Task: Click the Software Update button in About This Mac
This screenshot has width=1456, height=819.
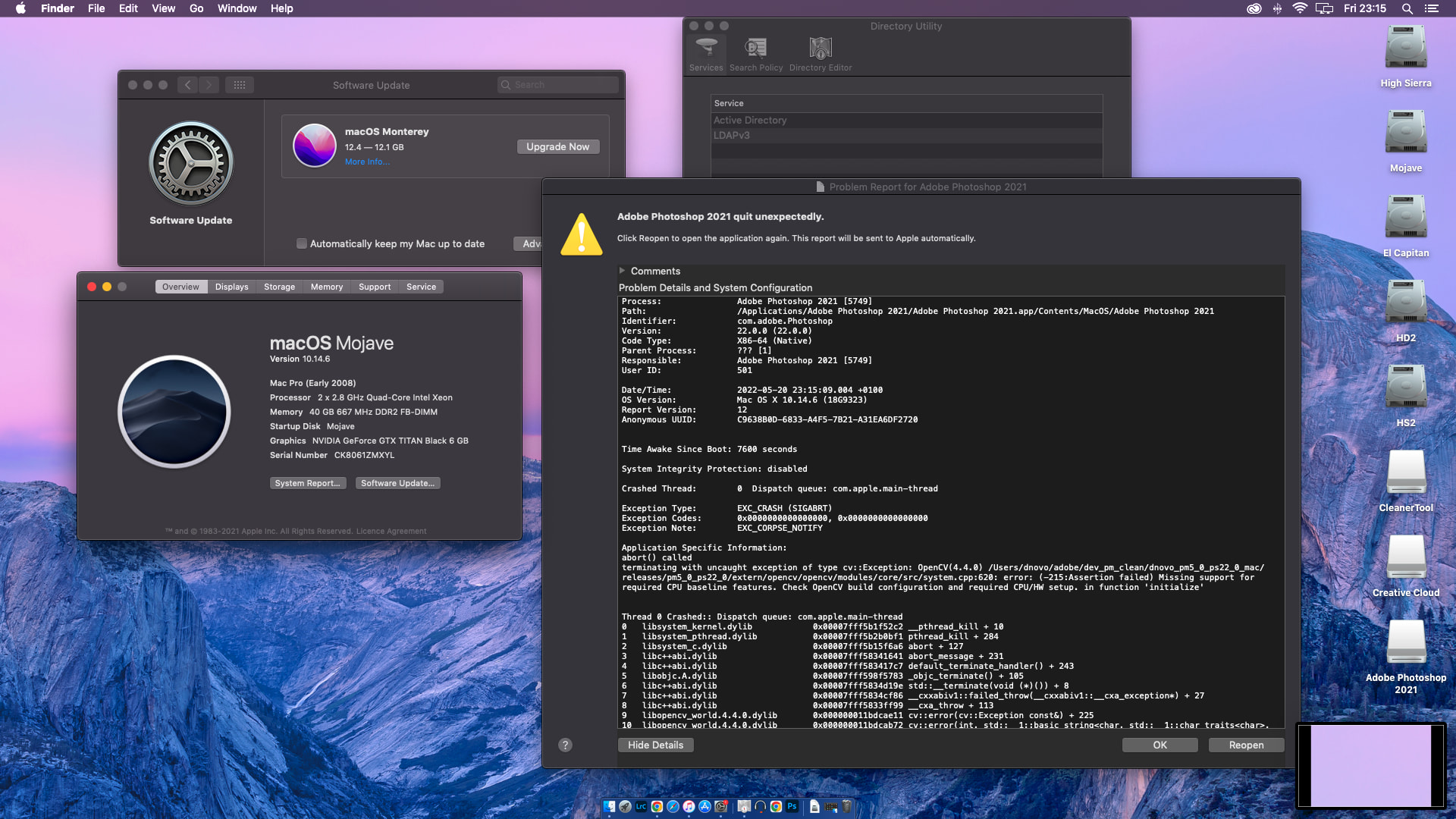Action: click(x=398, y=483)
